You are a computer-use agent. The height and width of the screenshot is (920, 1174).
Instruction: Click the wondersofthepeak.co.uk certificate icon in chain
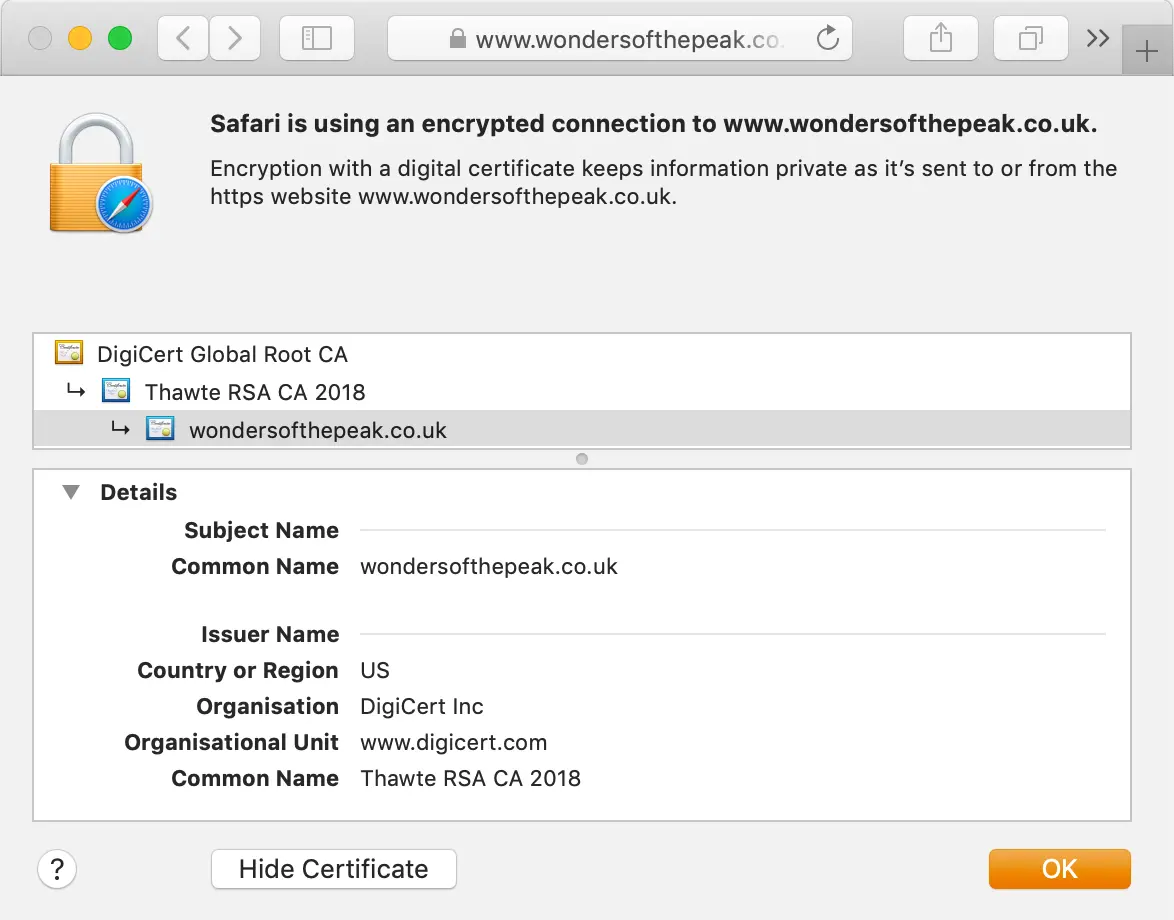coord(160,428)
